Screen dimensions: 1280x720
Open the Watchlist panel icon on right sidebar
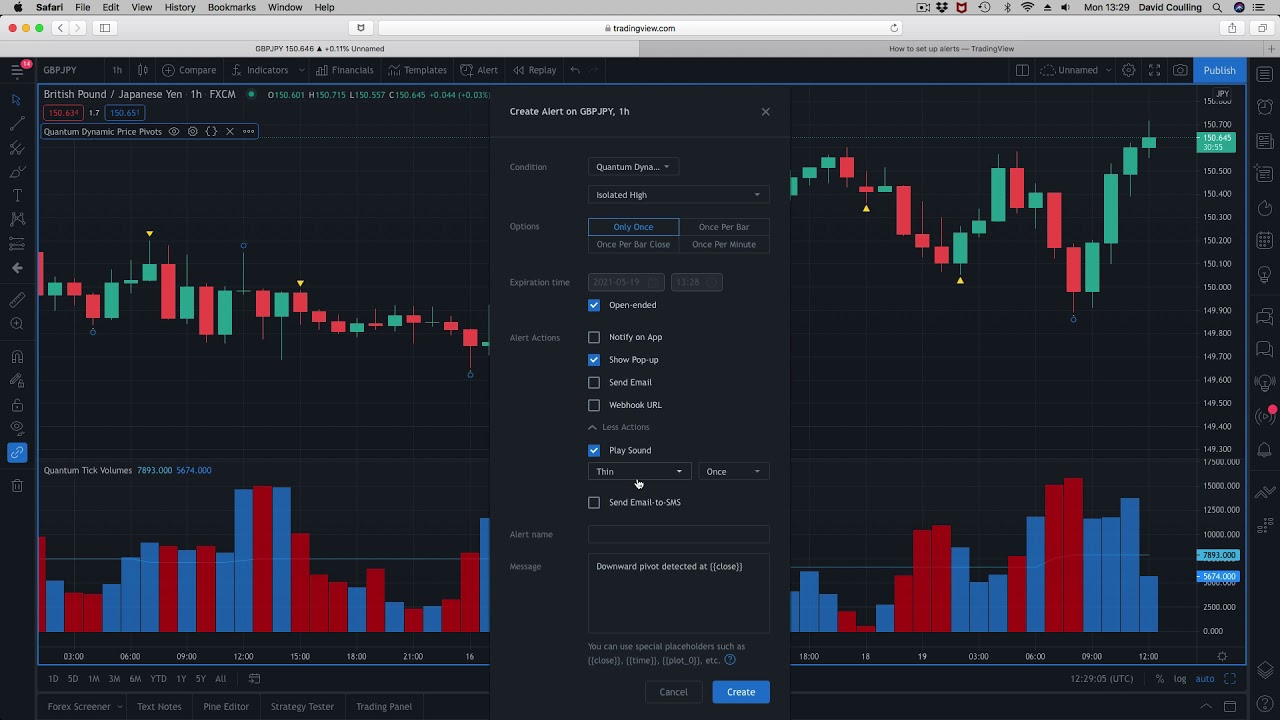pyautogui.click(x=1265, y=76)
